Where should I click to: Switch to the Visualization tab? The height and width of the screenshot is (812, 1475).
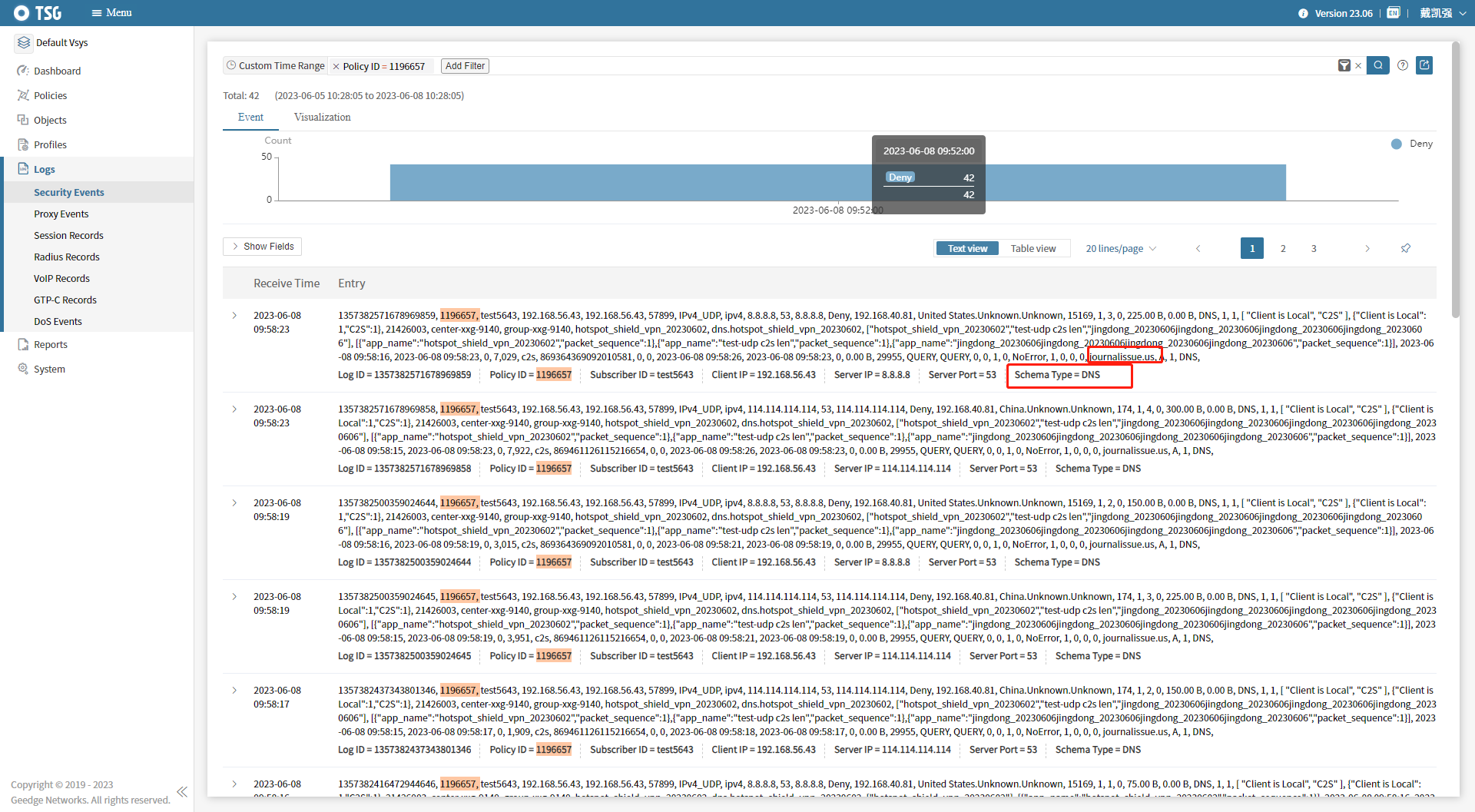(x=322, y=117)
